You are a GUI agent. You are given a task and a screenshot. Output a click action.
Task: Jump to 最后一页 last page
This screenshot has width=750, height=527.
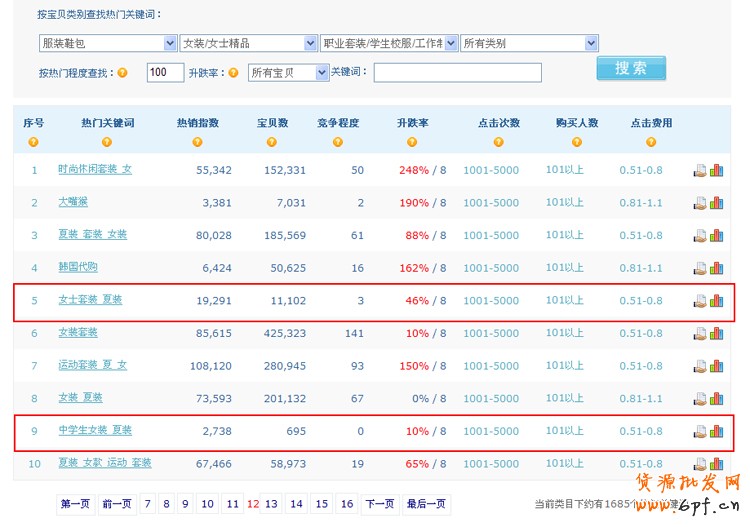(x=425, y=504)
